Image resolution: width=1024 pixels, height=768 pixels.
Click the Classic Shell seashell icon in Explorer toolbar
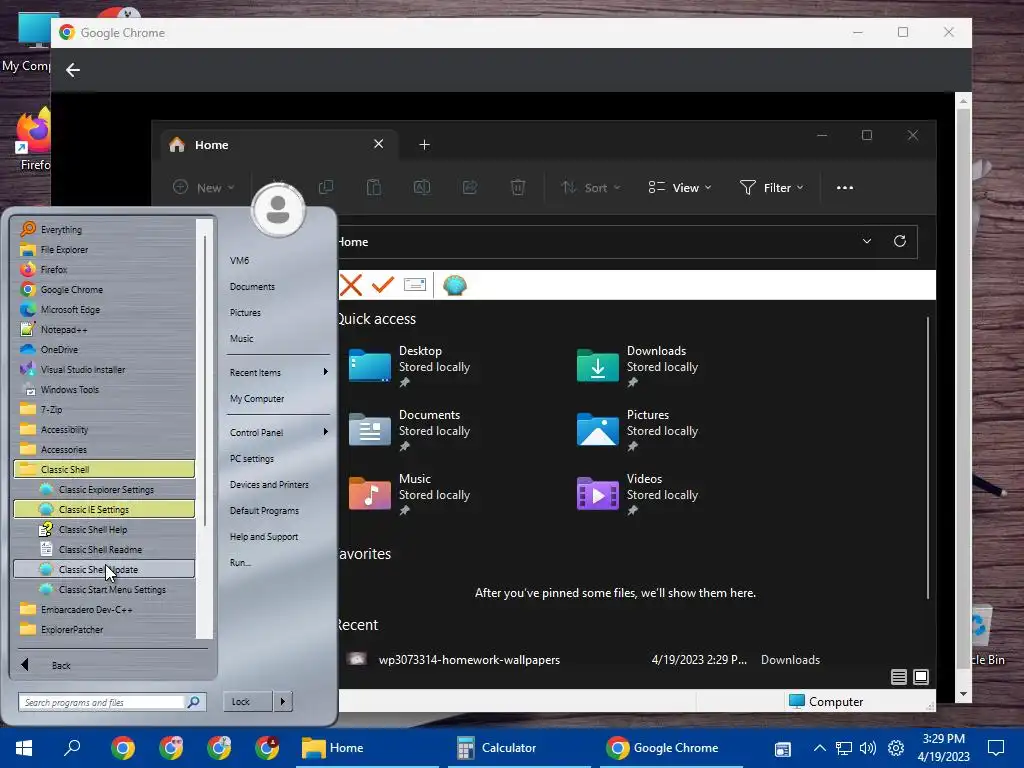pos(455,285)
